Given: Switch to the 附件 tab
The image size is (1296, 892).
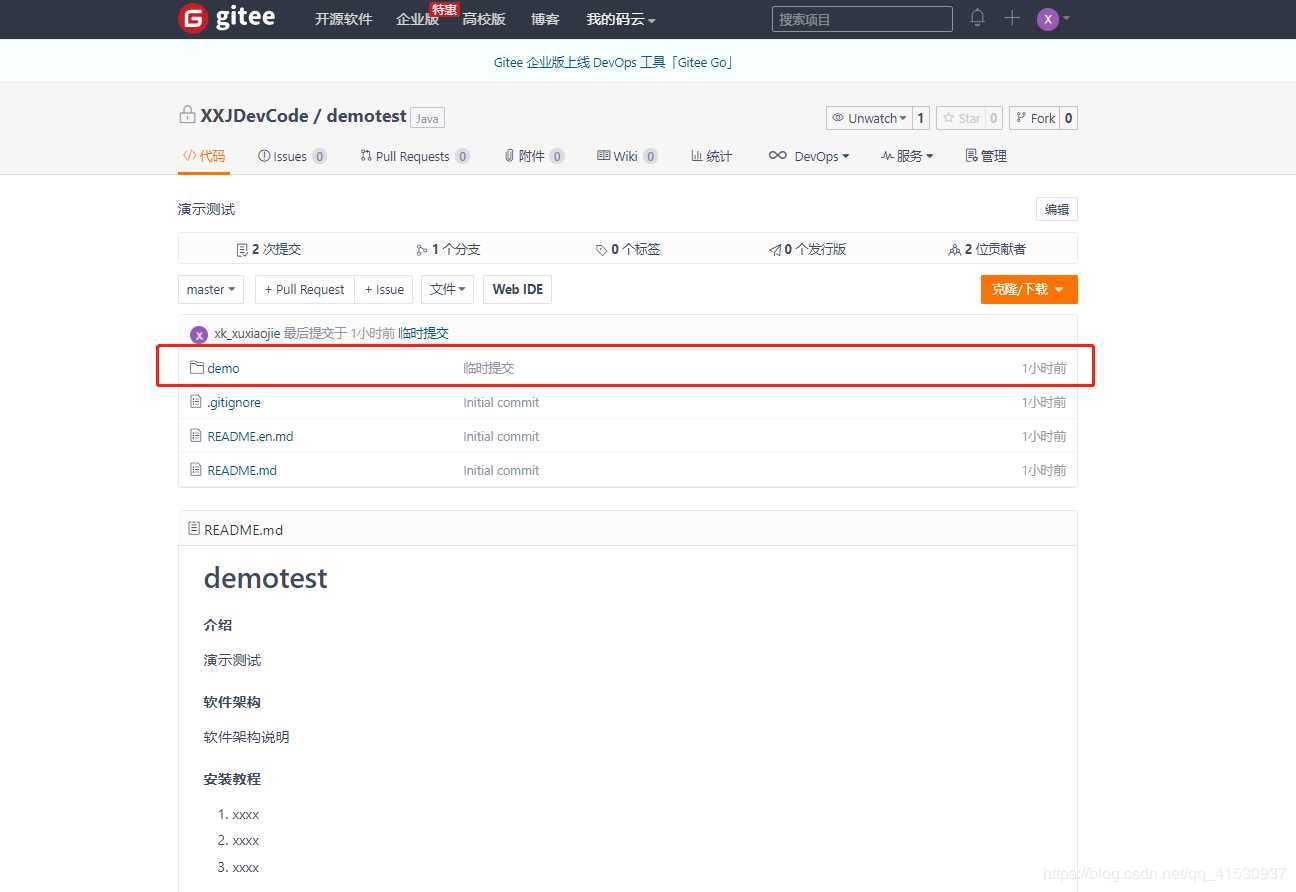Looking at the screenshot, I should click(534, 156).
